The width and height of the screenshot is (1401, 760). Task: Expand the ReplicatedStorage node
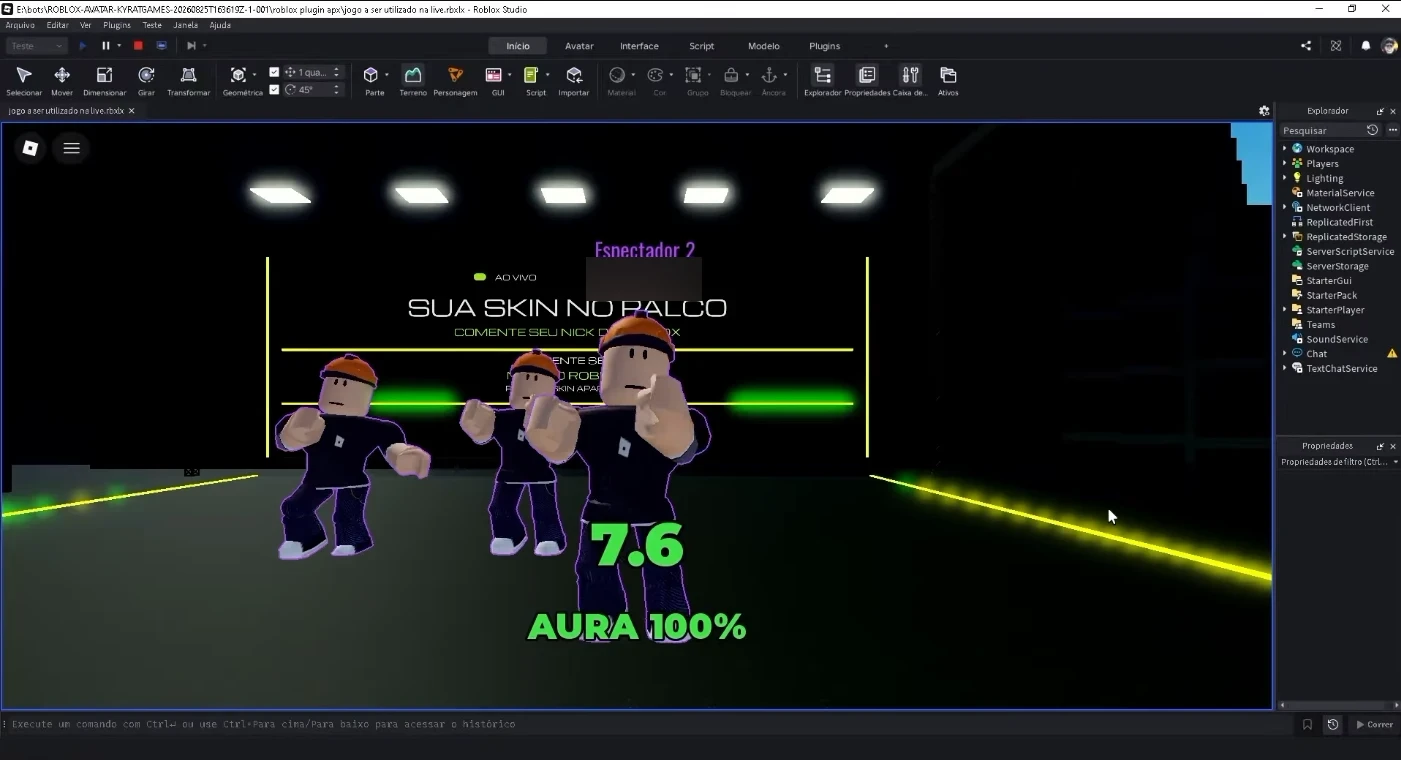pos(1285,237)
